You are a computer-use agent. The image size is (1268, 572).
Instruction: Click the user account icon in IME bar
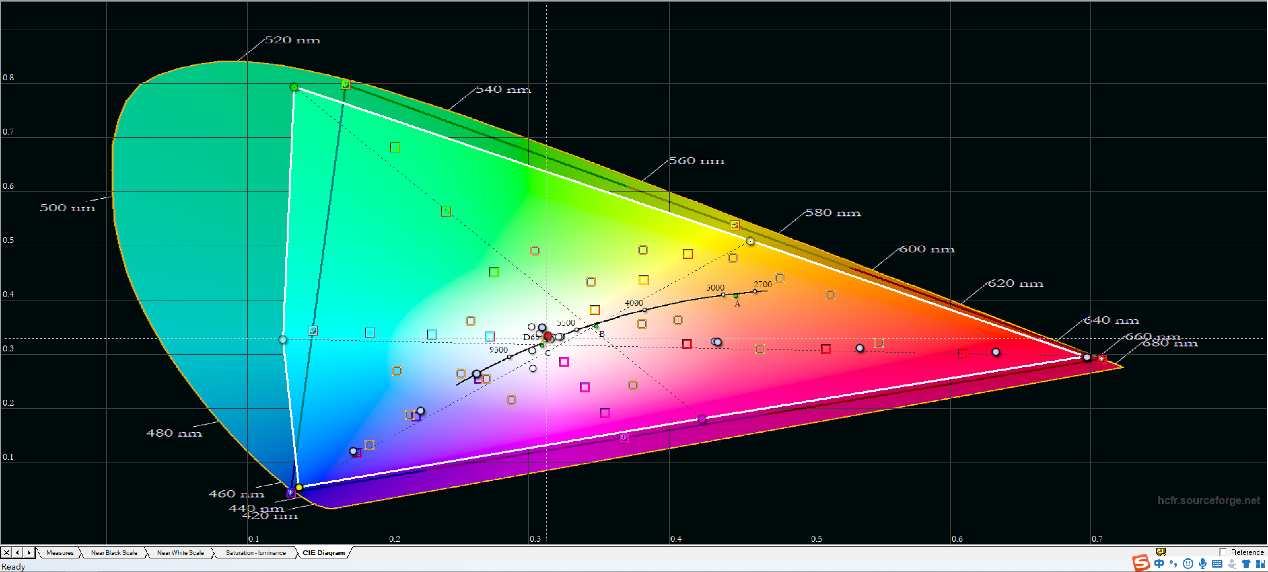pyautogui.click(x=1232, y=564)
